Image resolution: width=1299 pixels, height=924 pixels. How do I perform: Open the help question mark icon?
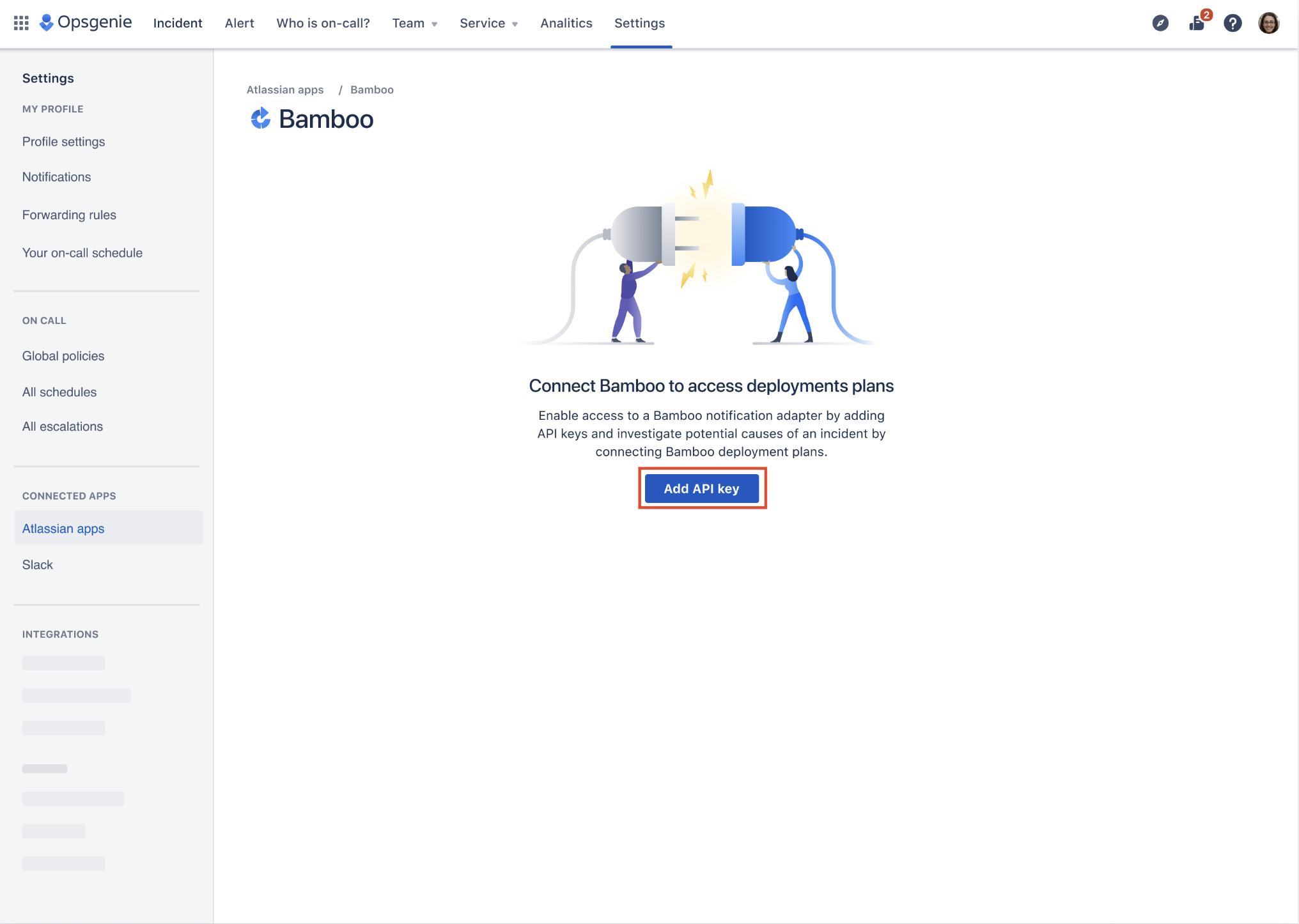click(1233, 23)
